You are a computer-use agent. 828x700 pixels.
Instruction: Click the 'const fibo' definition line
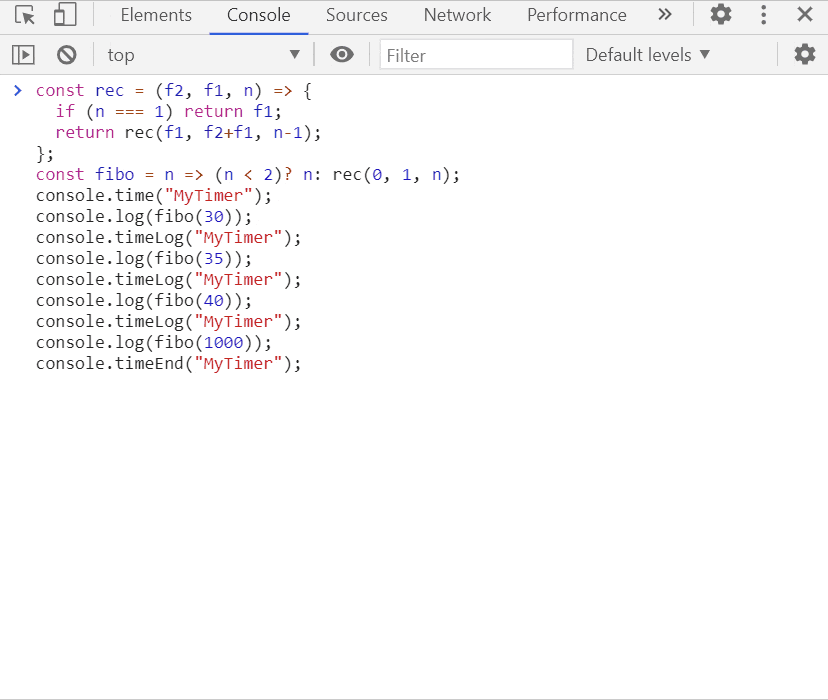(248, 175)
